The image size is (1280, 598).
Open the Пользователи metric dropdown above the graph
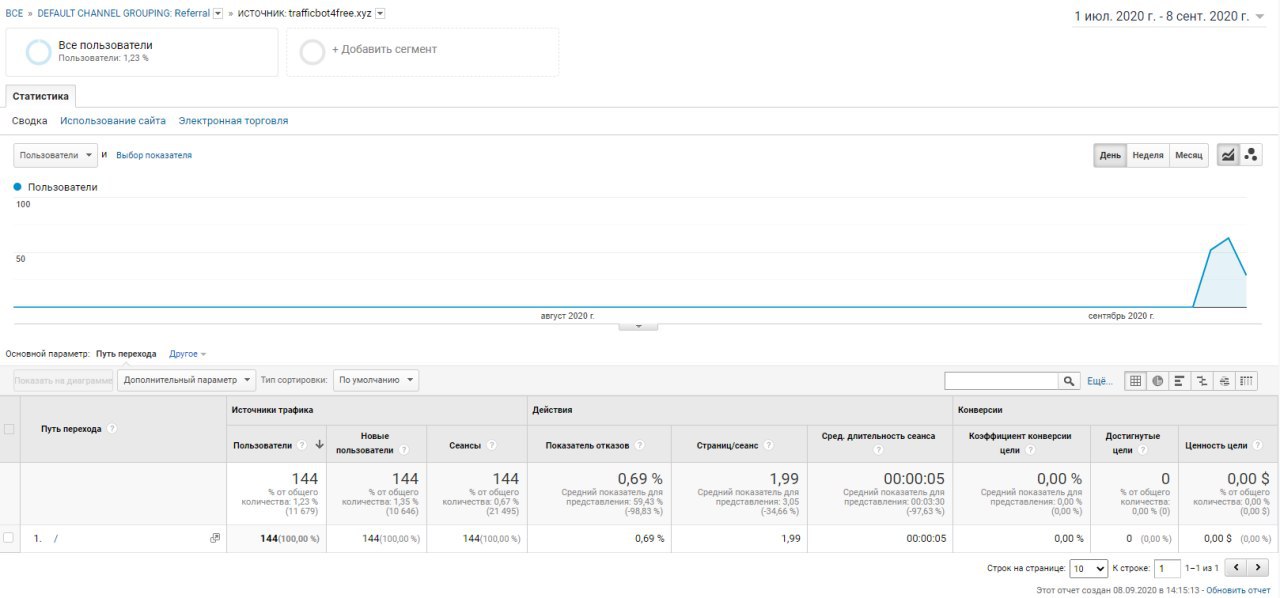click(x=55, y=155)
